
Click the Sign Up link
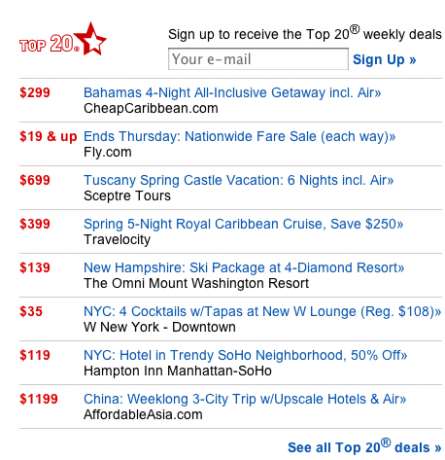point(384,60)
